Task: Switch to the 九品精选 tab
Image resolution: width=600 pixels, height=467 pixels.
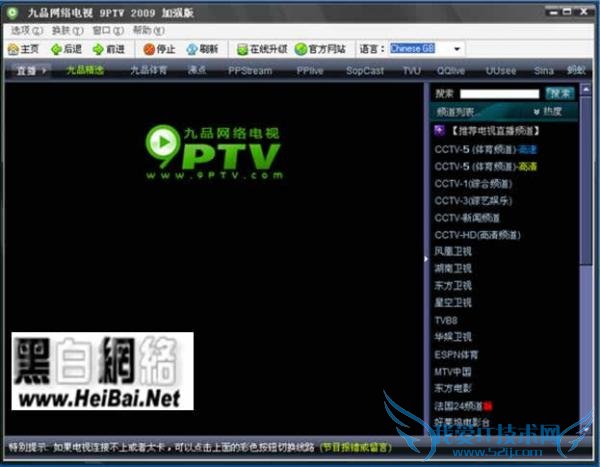Action: click(85, 70)
